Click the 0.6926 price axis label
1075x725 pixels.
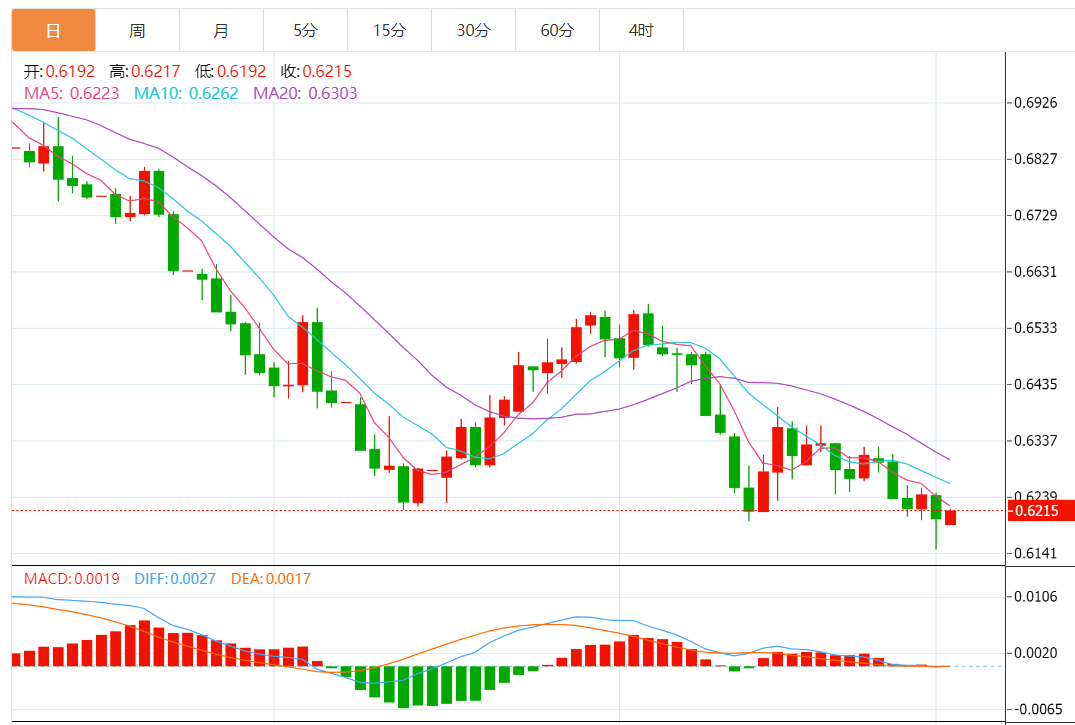tap(1036, 103)
